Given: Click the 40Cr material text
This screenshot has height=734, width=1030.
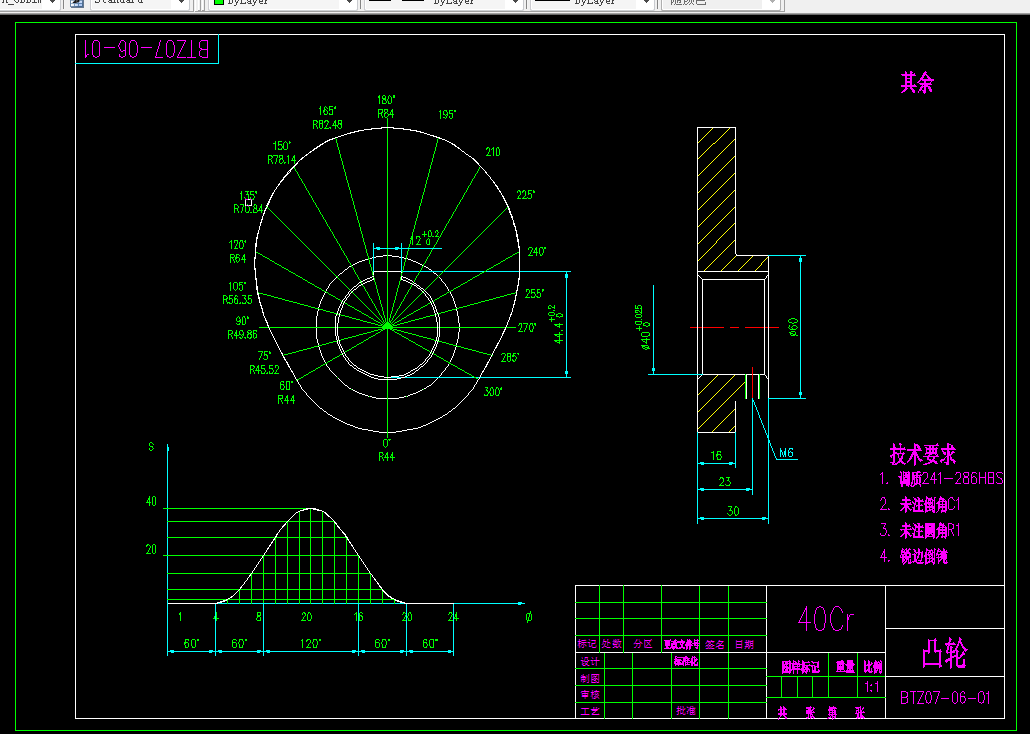Looking at the screenshot, I should click(826, 618).
